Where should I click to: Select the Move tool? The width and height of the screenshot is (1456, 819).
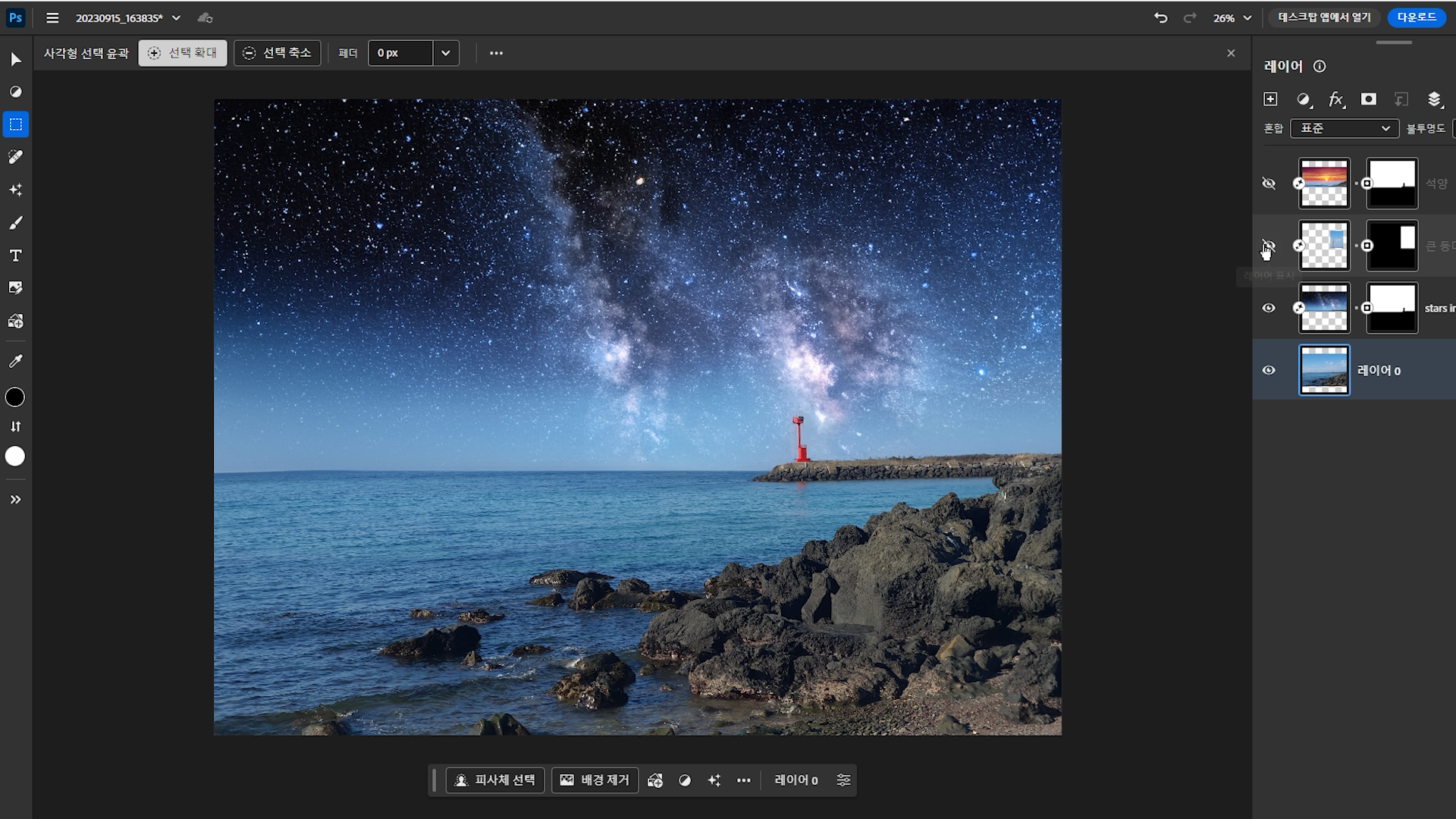[16, 59]
